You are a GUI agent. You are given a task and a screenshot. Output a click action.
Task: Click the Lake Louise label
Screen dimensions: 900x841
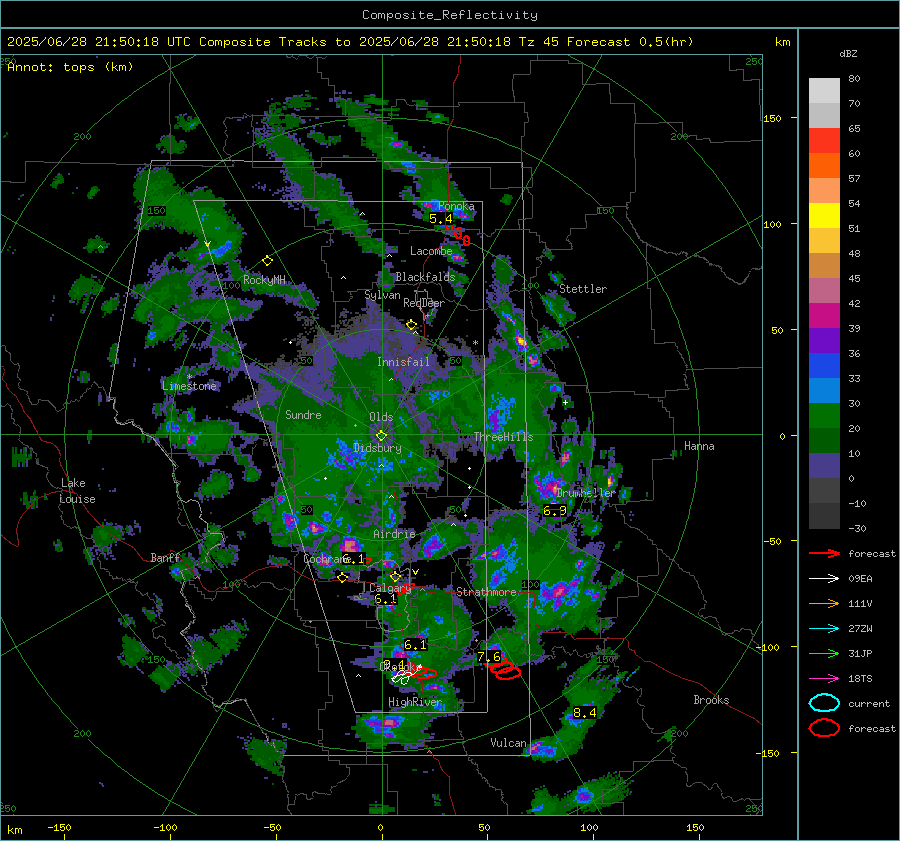[x=78, y=491]
